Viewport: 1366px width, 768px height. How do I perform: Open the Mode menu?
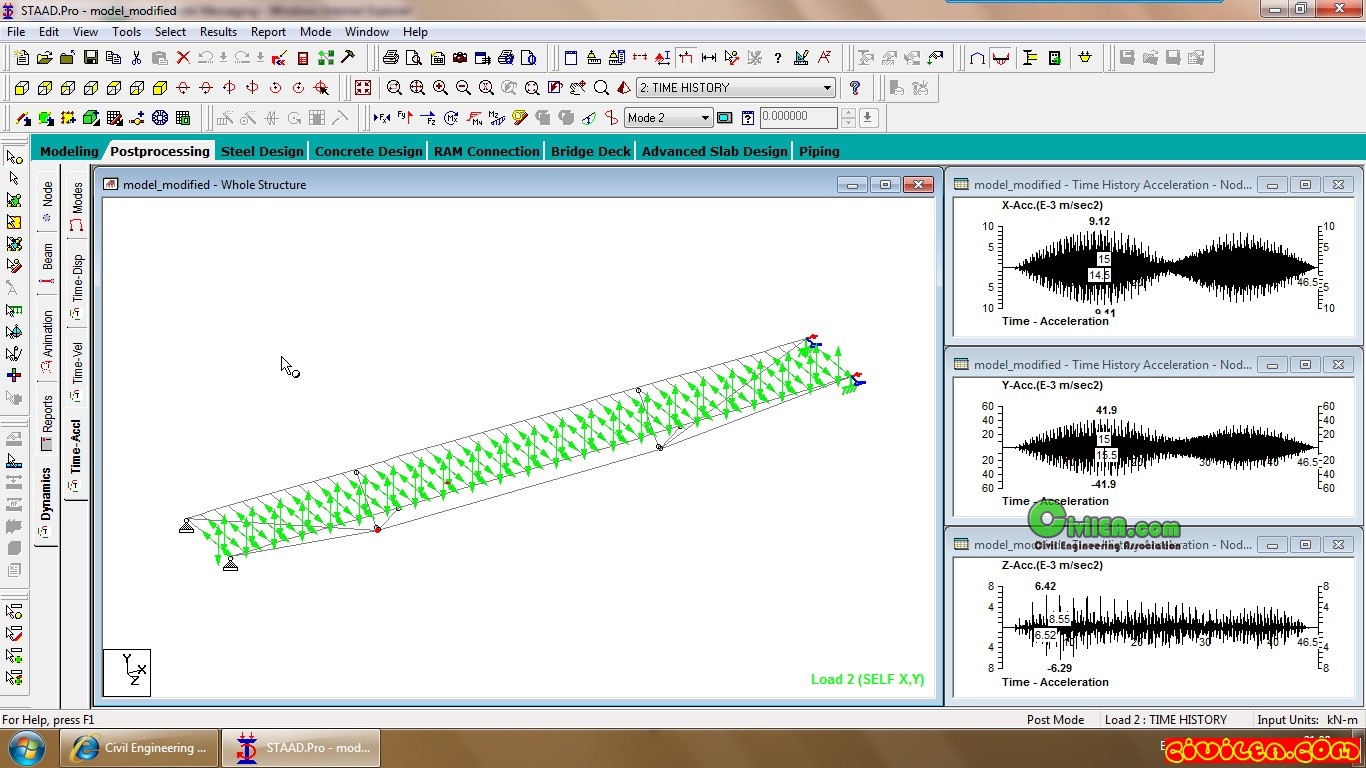[315, 32]
